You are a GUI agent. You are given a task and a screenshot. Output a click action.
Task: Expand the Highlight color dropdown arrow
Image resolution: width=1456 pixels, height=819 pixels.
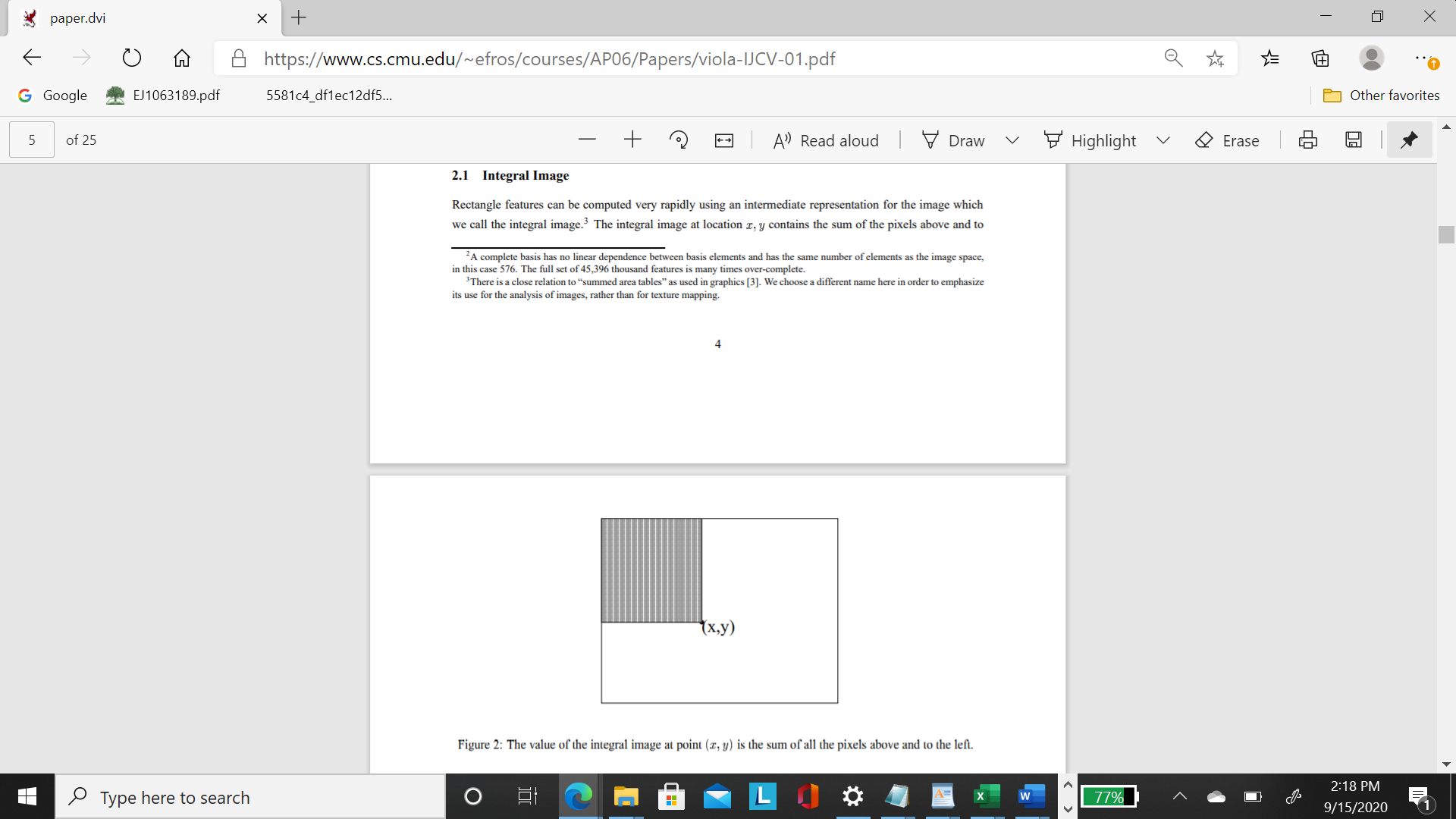point(1163,140)
